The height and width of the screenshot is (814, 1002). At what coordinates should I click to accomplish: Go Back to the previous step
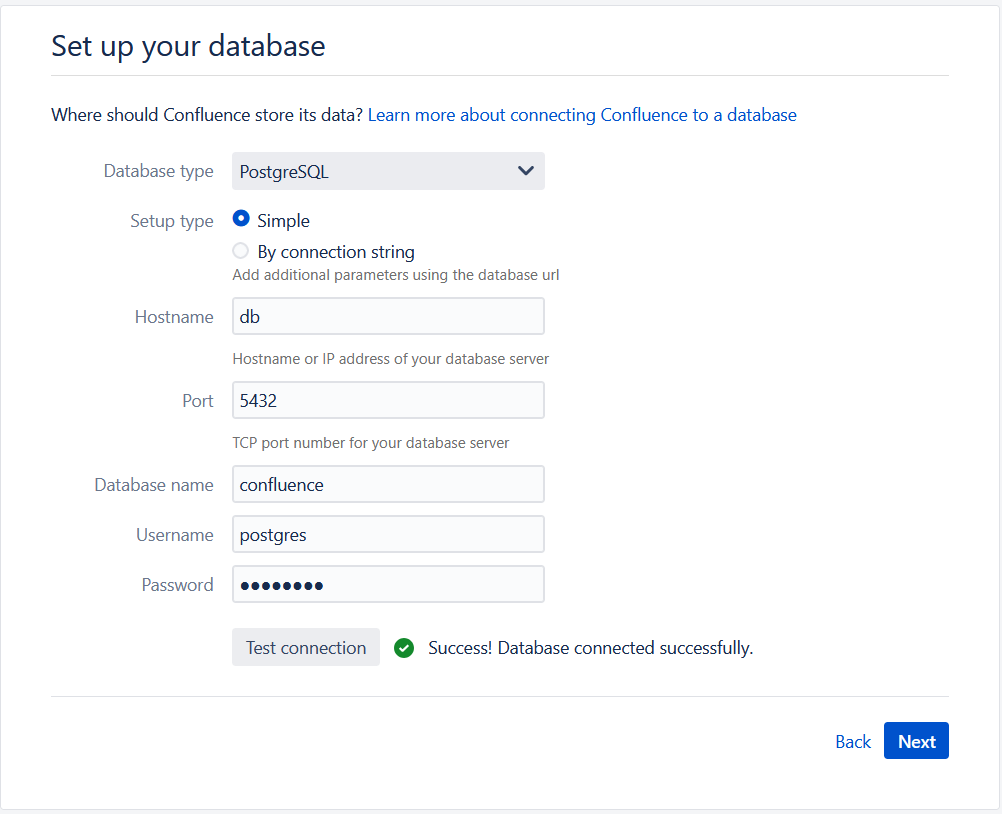tap(853, 742)
